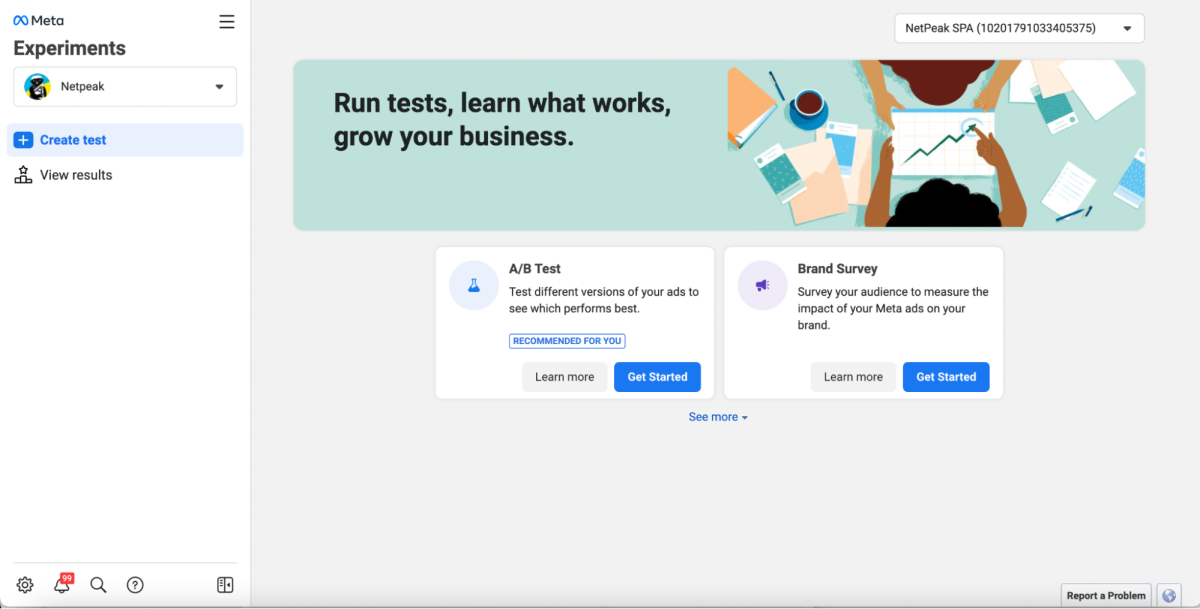Screen dimensions: 1200x609
Task: Click the View results podium icon
Action: (23, 175)
